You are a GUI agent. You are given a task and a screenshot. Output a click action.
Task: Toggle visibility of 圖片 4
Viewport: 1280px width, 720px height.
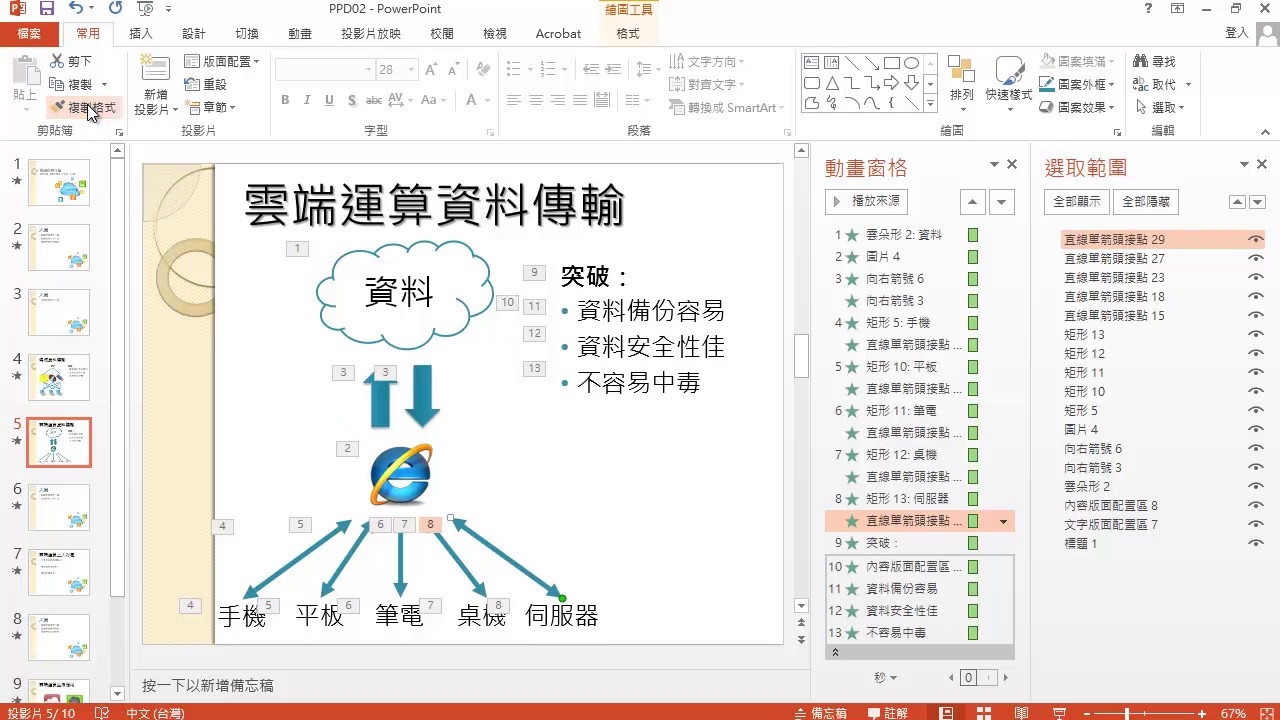coord(1254,429)
